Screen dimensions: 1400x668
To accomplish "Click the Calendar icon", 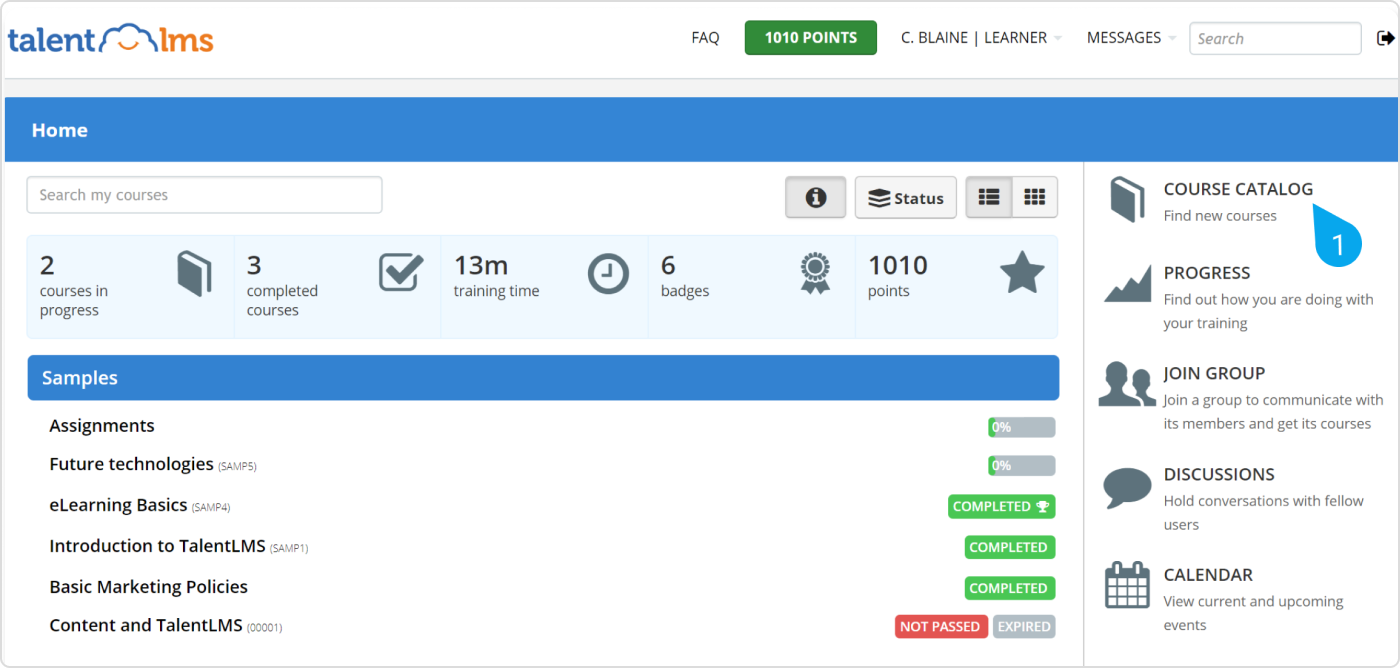I will click(x=1127, y=585).
